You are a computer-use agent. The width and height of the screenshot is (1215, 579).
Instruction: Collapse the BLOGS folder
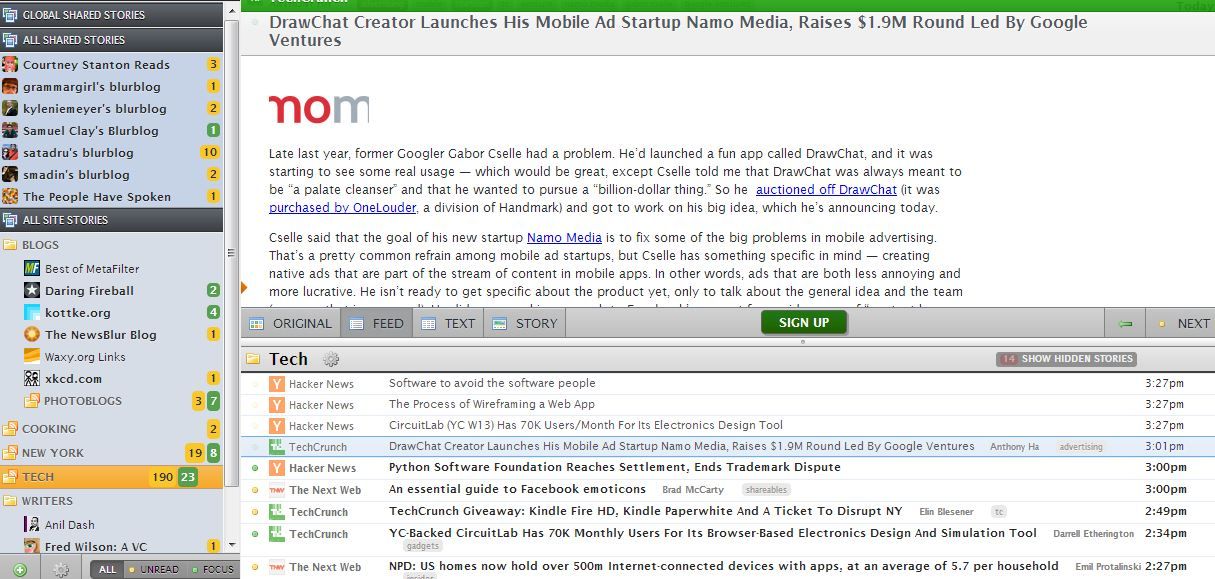point(10,245)
